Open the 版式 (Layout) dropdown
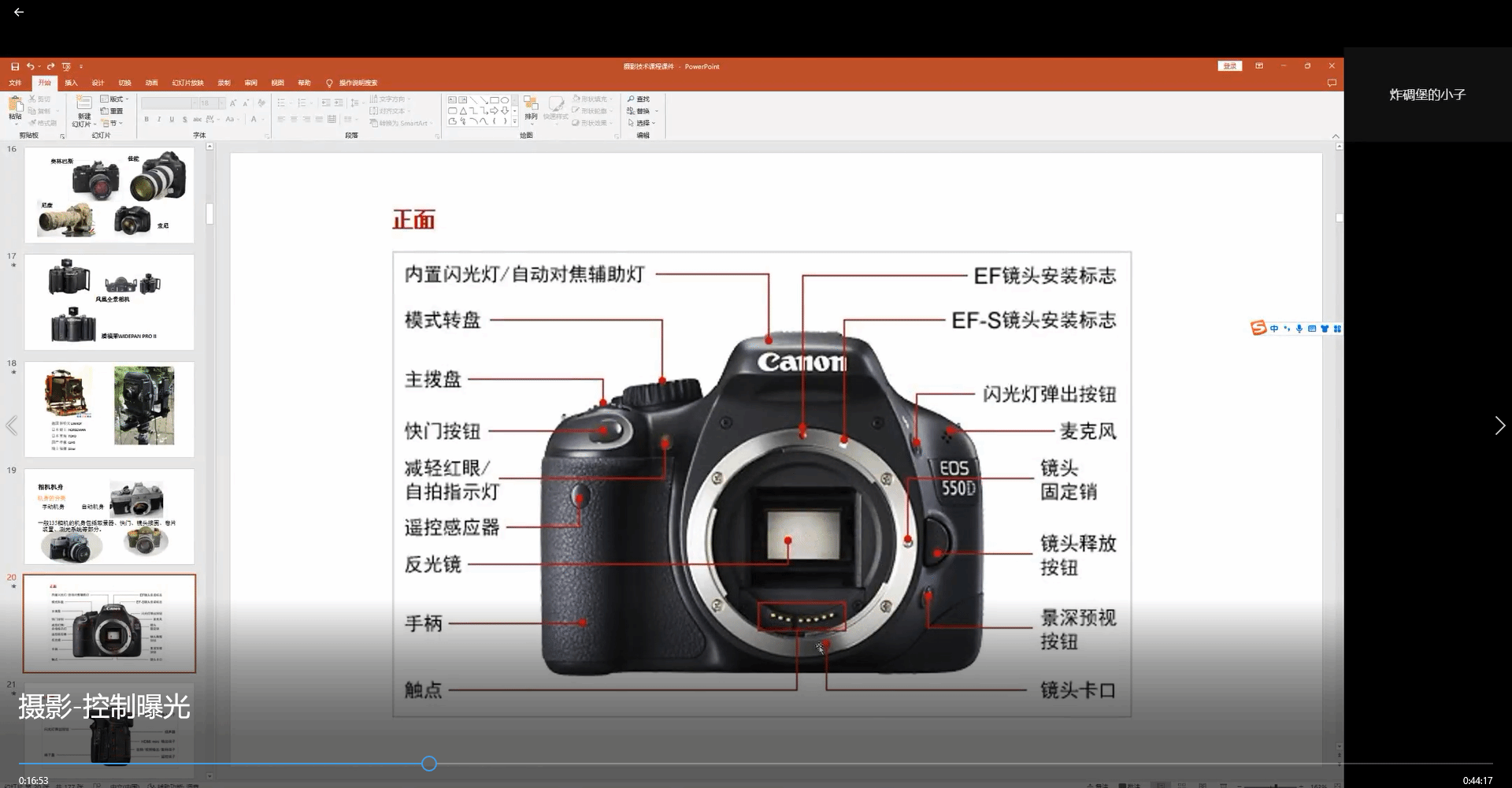1512x788 pixels. 115,99
